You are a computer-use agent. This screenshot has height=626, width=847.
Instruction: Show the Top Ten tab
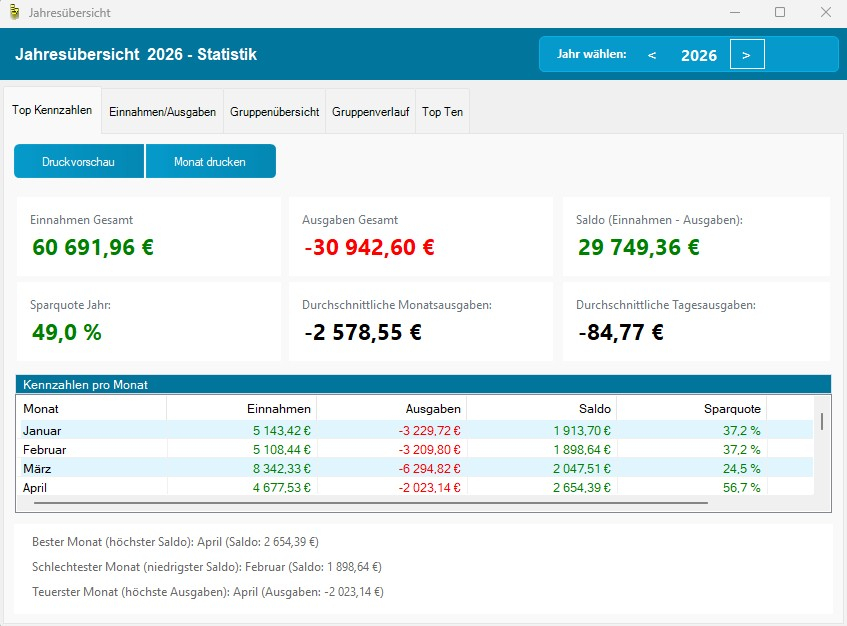click(x=442, y=112)
